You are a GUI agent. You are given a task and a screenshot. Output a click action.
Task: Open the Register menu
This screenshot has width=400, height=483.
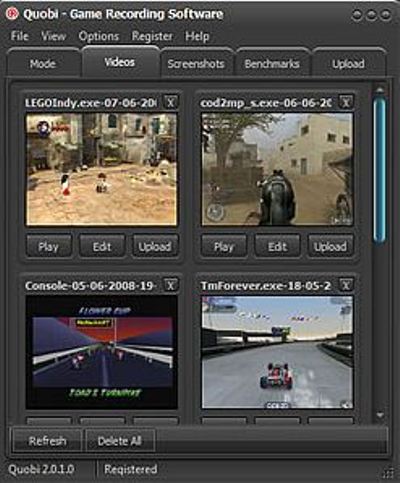[152, 36]
